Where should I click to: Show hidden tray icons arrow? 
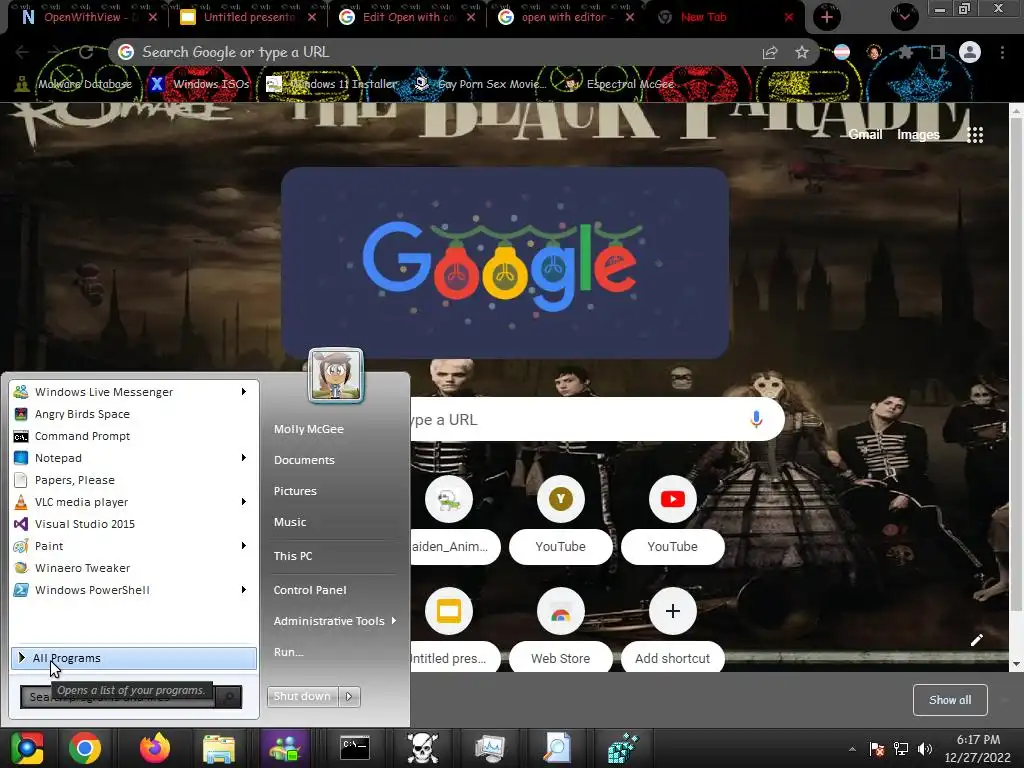(x=852, y=749)
